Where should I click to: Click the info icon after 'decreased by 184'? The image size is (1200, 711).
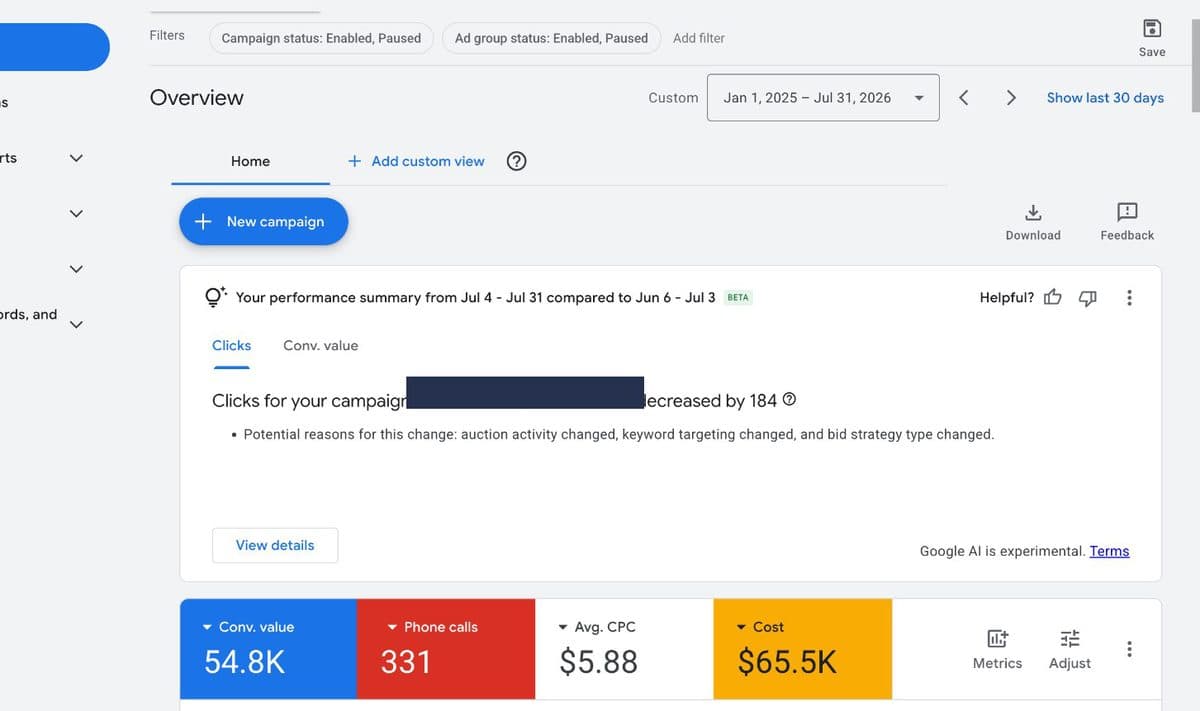click(x=789, y=400)
